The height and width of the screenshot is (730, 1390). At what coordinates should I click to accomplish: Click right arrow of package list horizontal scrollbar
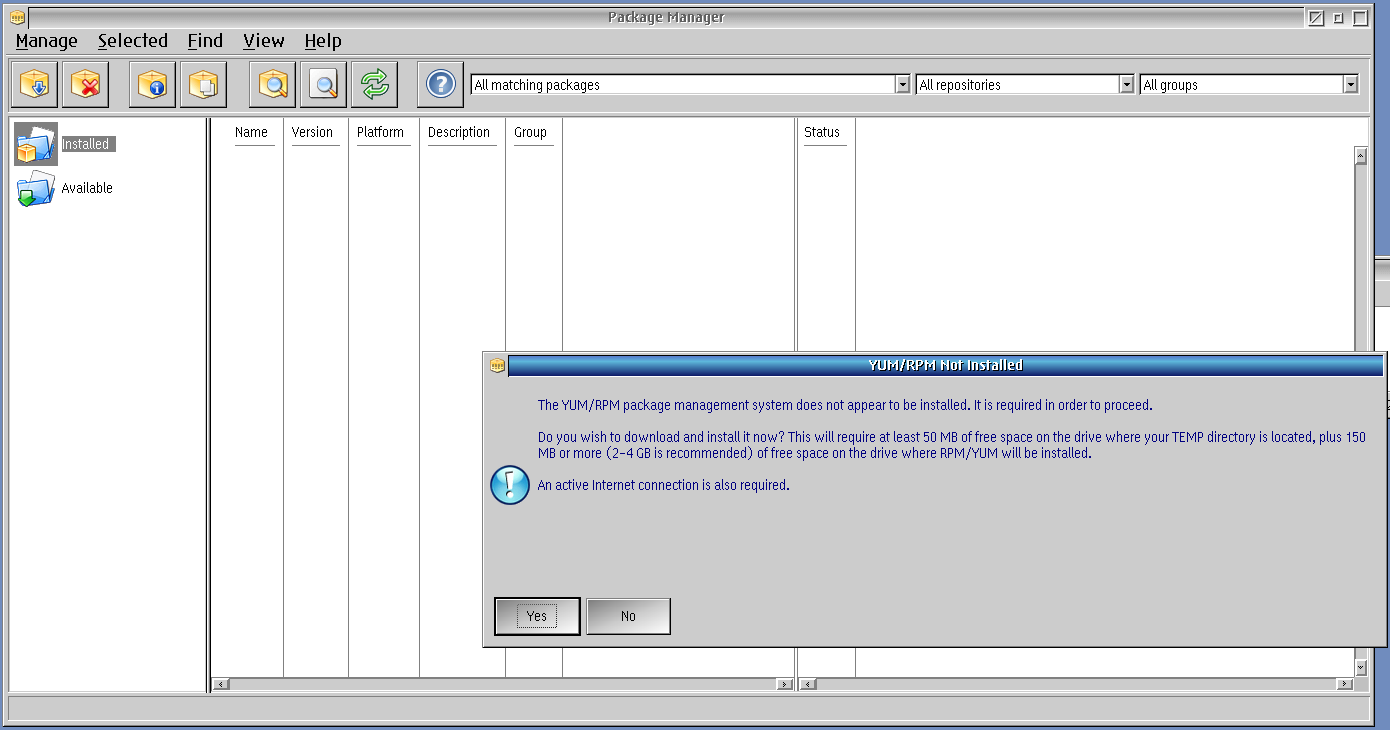click(785, 684)
